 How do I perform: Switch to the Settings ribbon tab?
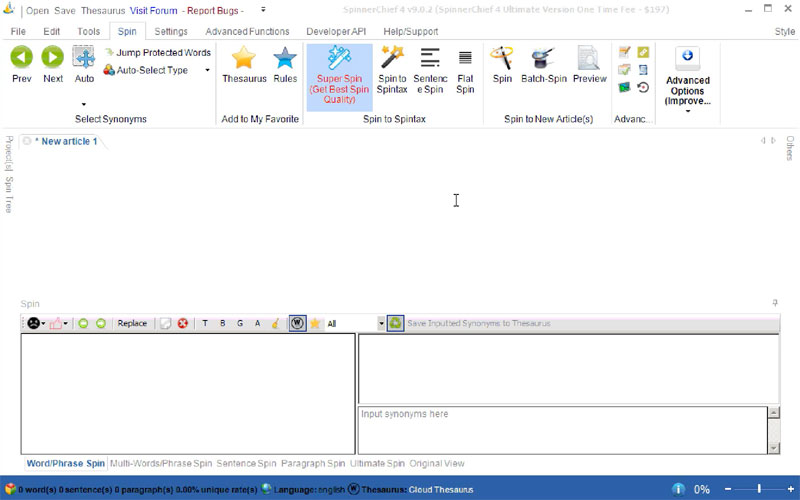[x=170, y=31]
